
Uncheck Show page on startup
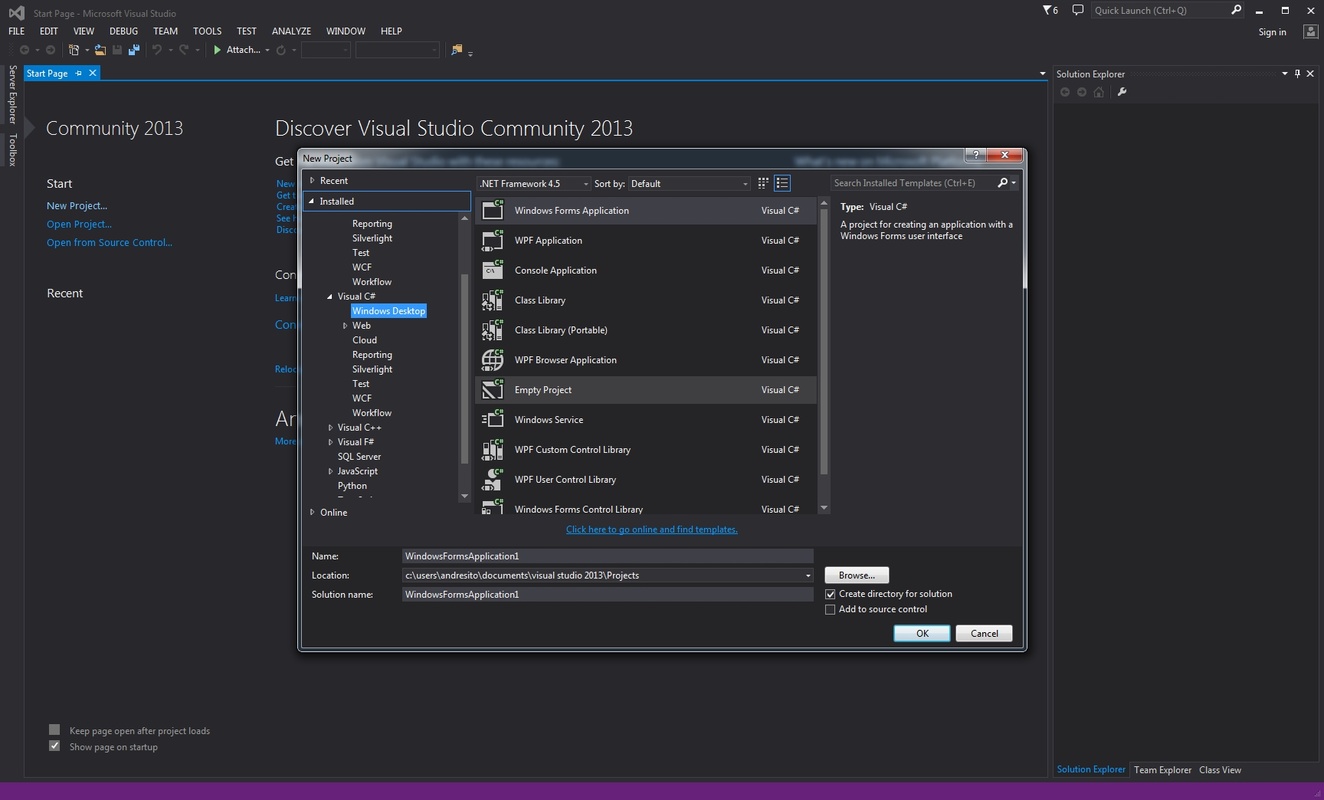(55, 747)
